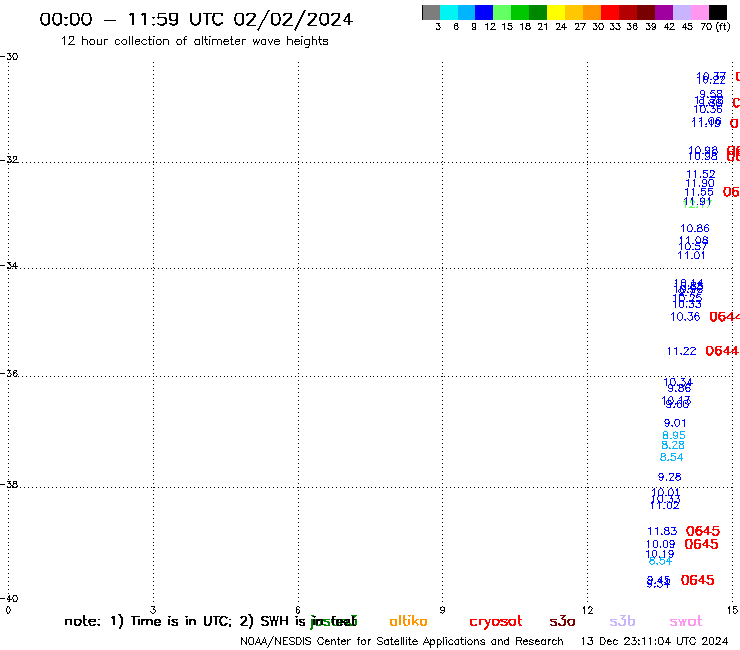Click the -38 latitude axis label
Image resolution: width=740 pixels, height=650 pixels.
[9, 484]
